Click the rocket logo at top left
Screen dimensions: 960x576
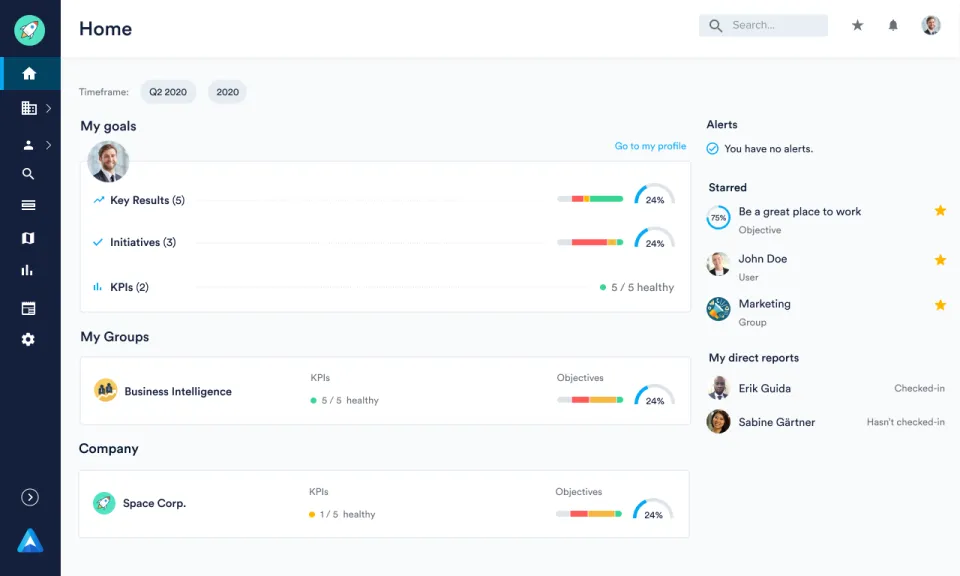point(29,30)
